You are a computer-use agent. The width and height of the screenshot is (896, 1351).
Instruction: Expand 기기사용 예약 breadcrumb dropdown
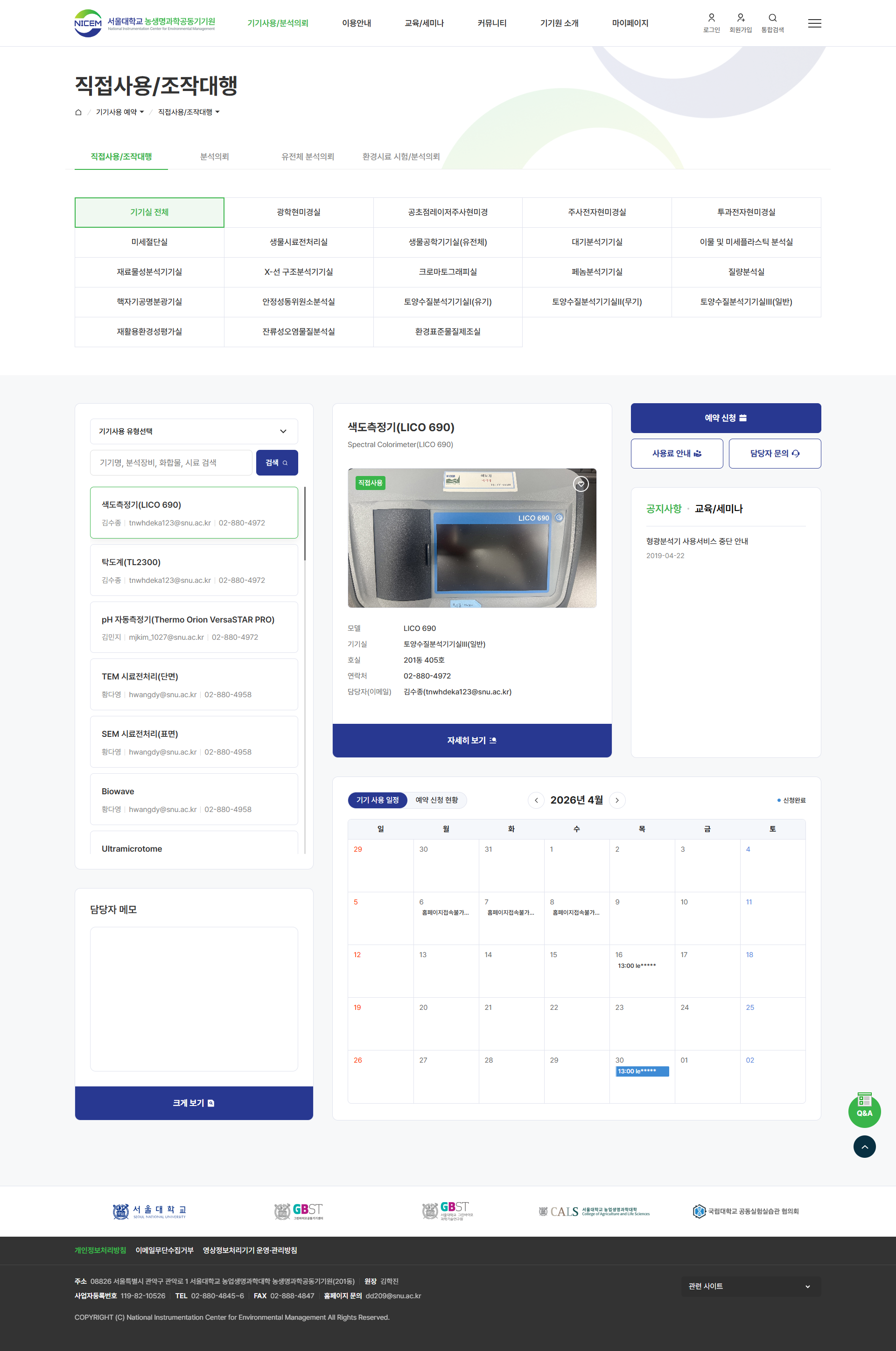[x=120, y=112]
